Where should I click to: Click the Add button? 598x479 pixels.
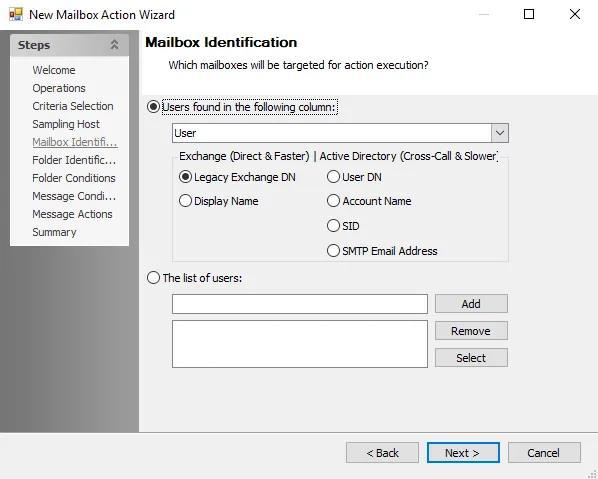[x=471, y=304]
